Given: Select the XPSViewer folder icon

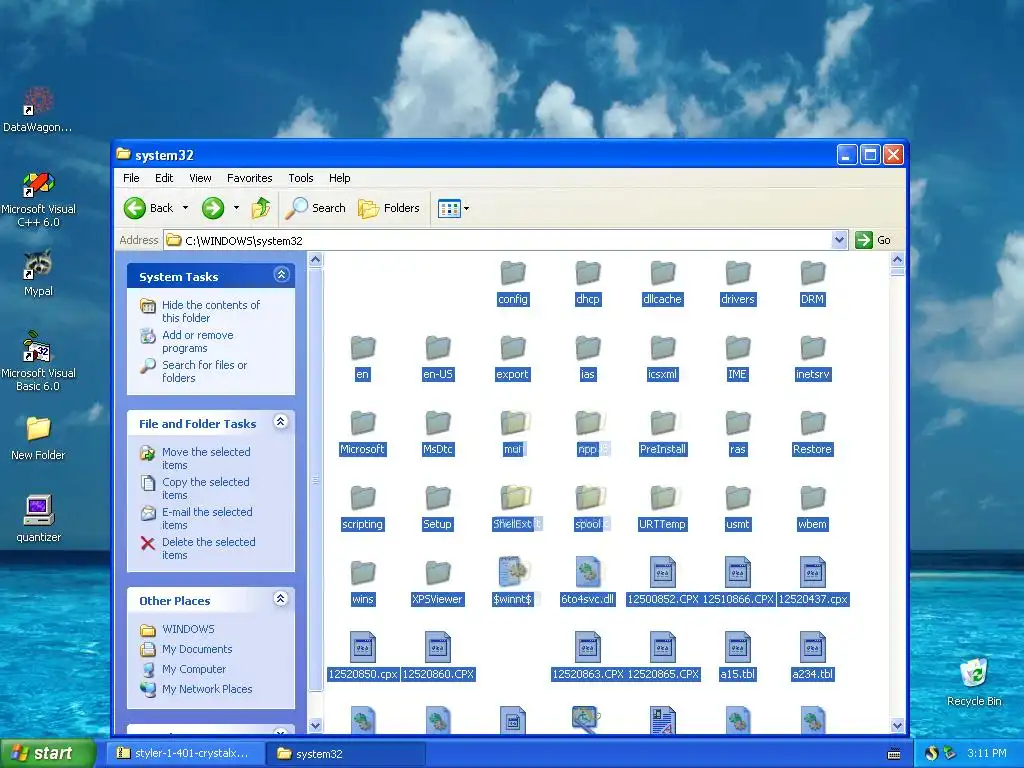Looking at the screenshot, I should (438, 573).
